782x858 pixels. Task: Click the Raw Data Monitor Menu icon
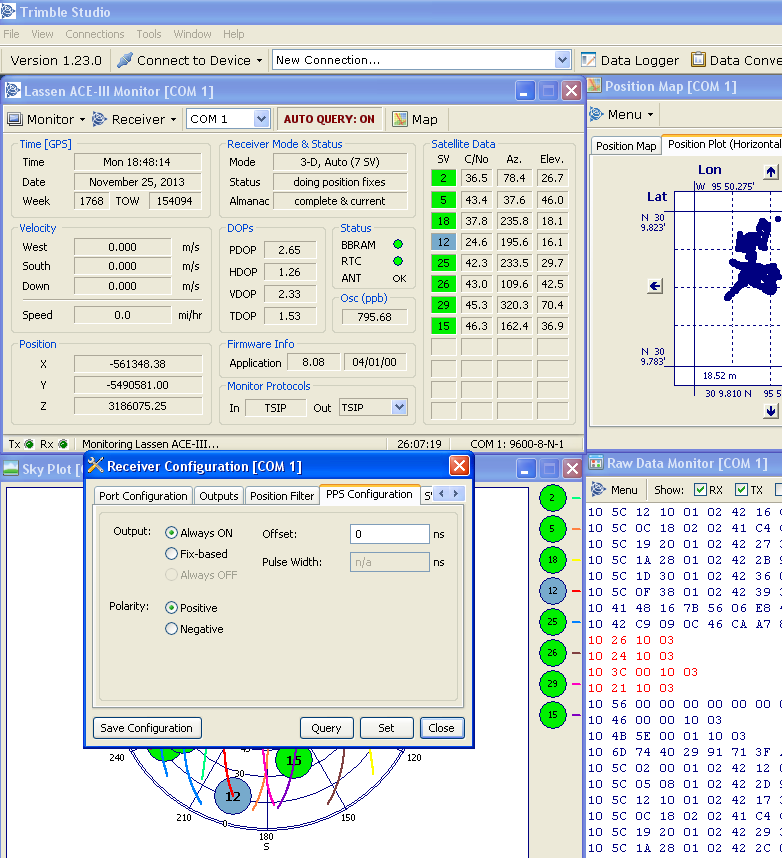[x=598, y=489]
